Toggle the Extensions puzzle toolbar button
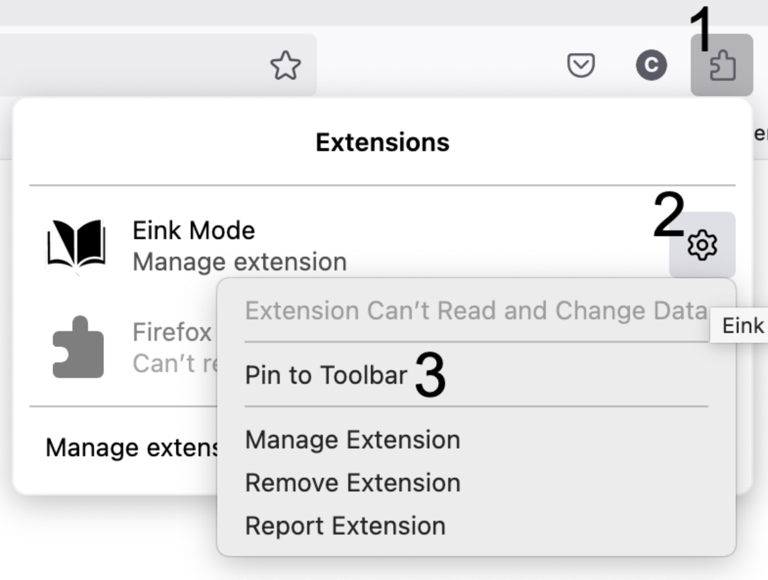The image size is (768, 580). click(721, 66)
